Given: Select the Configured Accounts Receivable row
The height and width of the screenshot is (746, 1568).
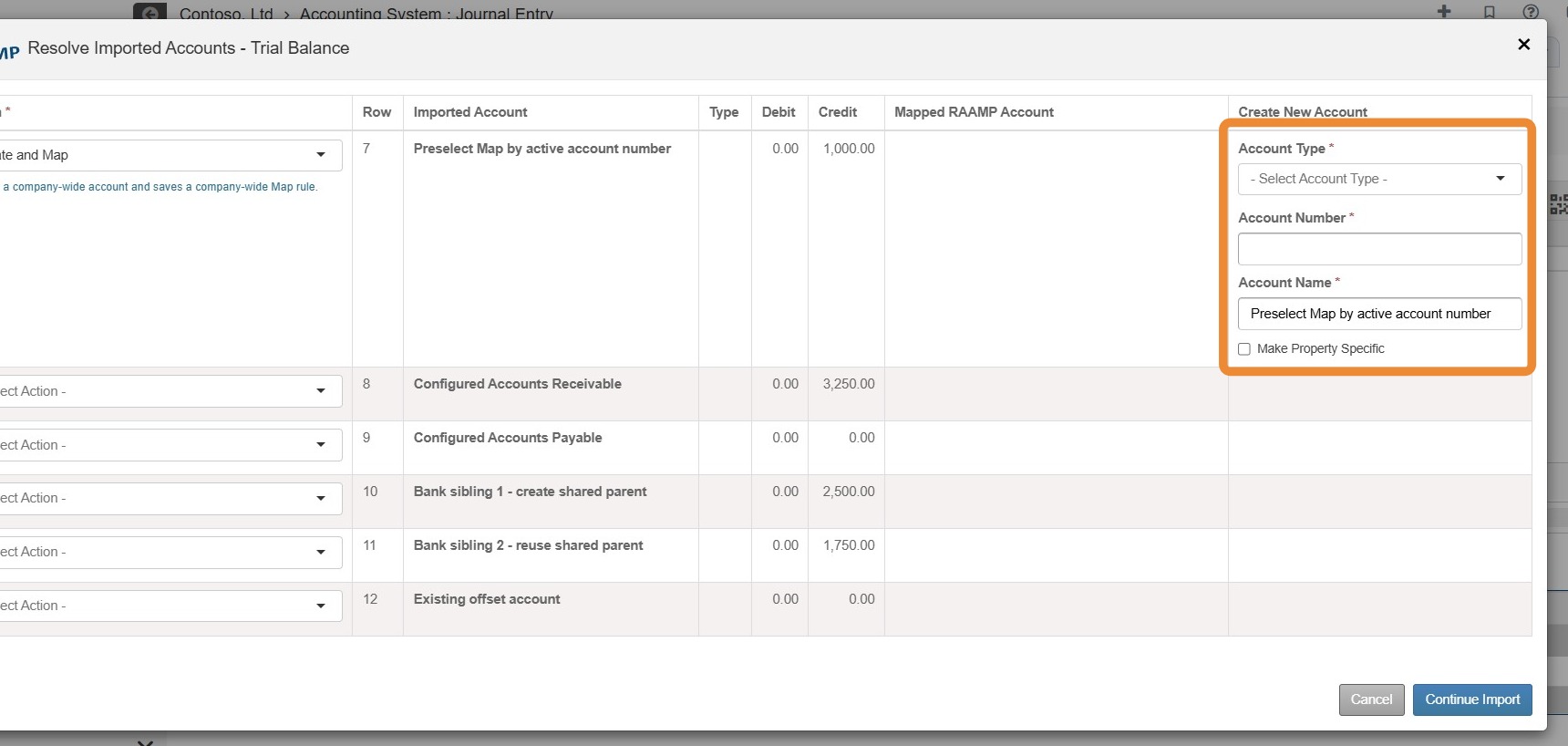Looking at the screenshot, I should click(x=766, y=394).
